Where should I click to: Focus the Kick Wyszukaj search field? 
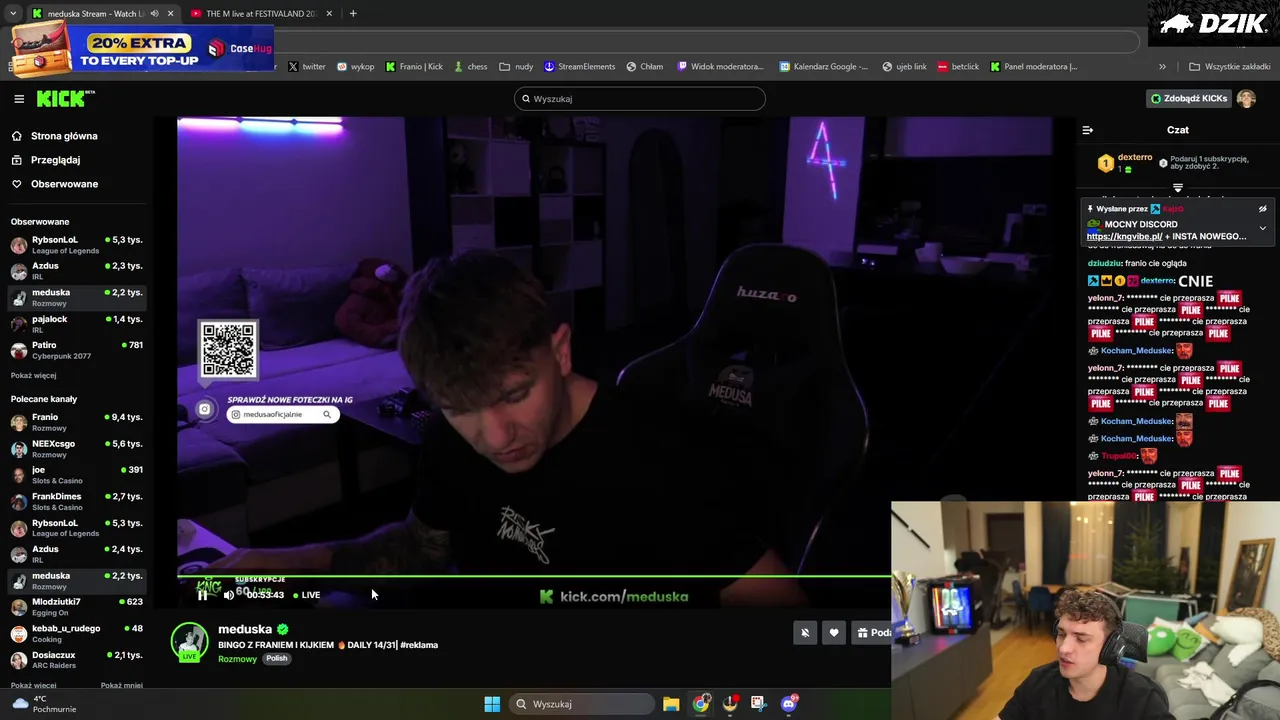coord(640,98)
